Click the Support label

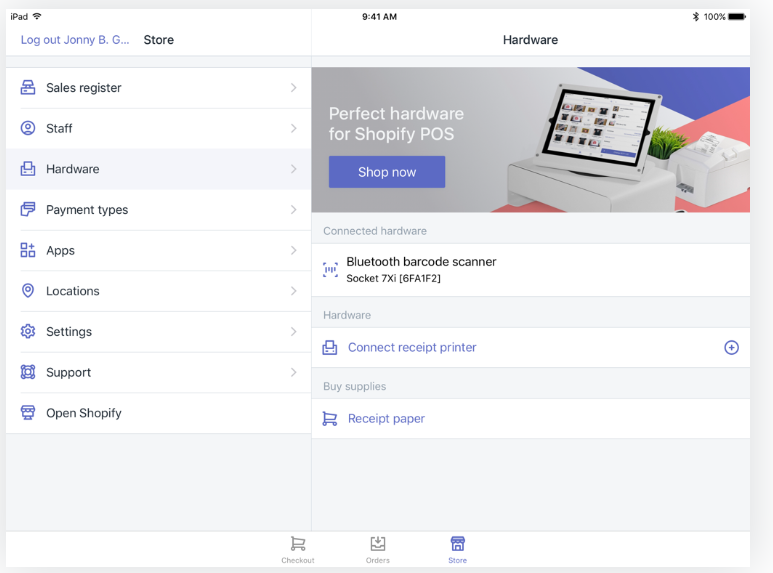pyautogui.click(x=69, y=373)
